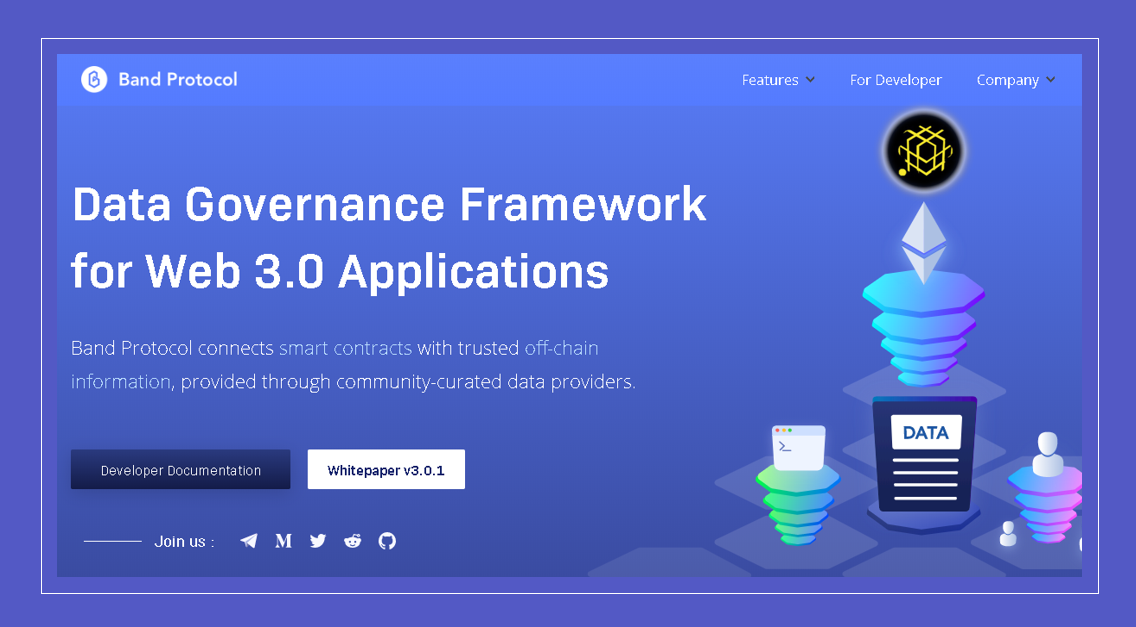Open the Features menu item
The height and width of the screenshot is (627, 1136).
tap(770, 80)
